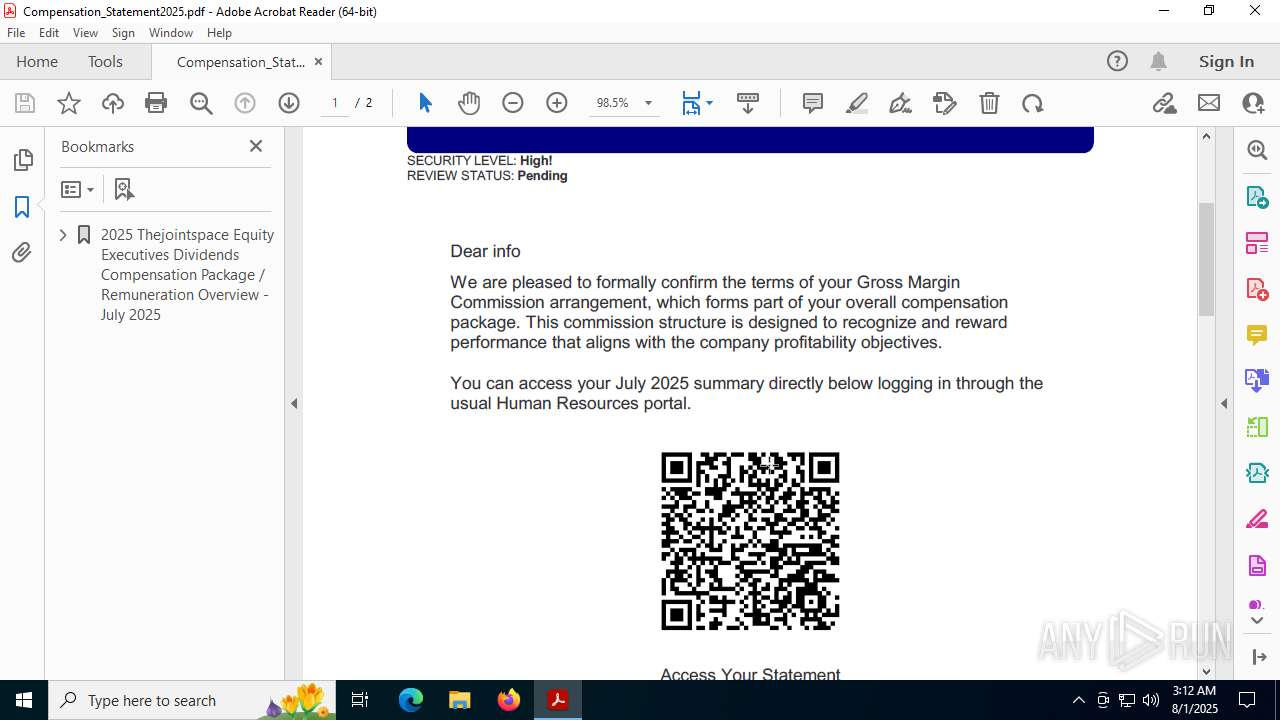The image size is (1280, 720).
Task: Open the File menu
Action: tap(16, 33)
